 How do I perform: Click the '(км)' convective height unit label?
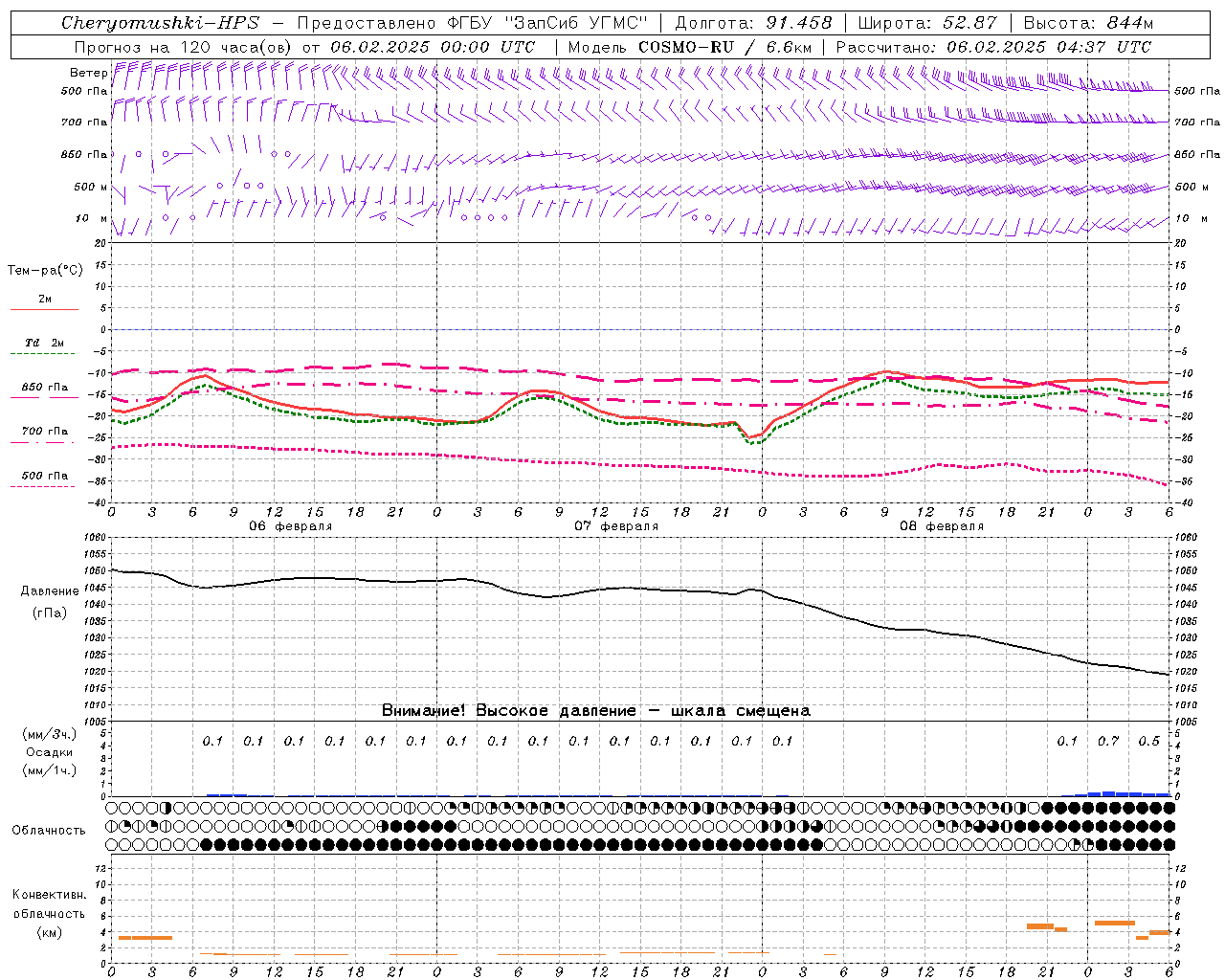coord(49,932)
